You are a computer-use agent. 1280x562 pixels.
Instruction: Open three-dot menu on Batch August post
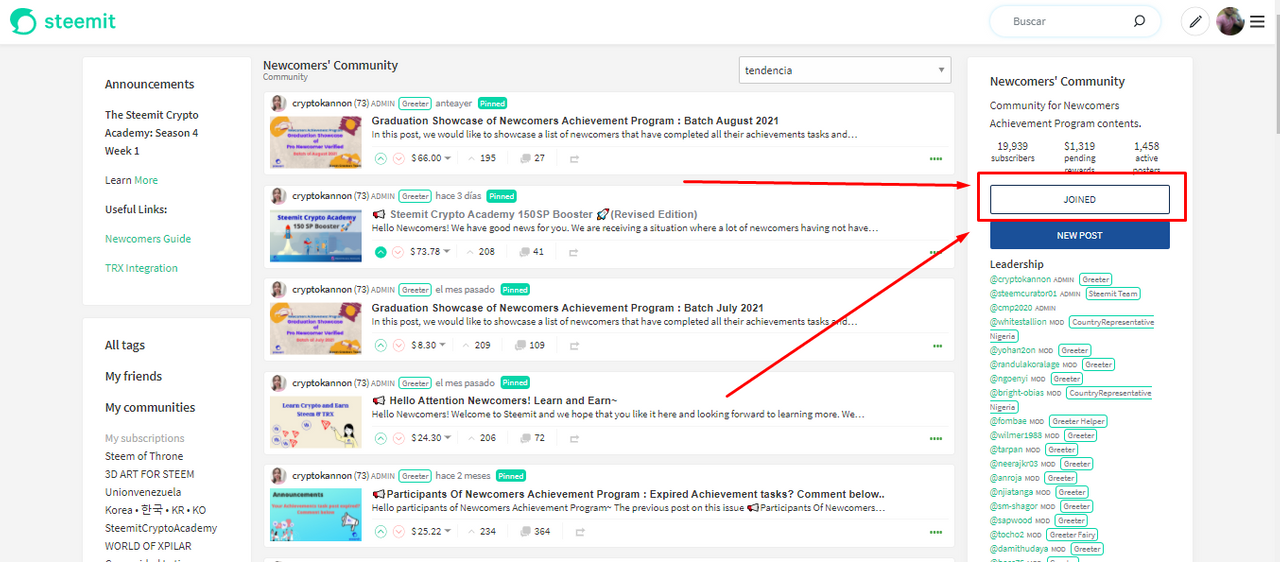coord(936,159)
